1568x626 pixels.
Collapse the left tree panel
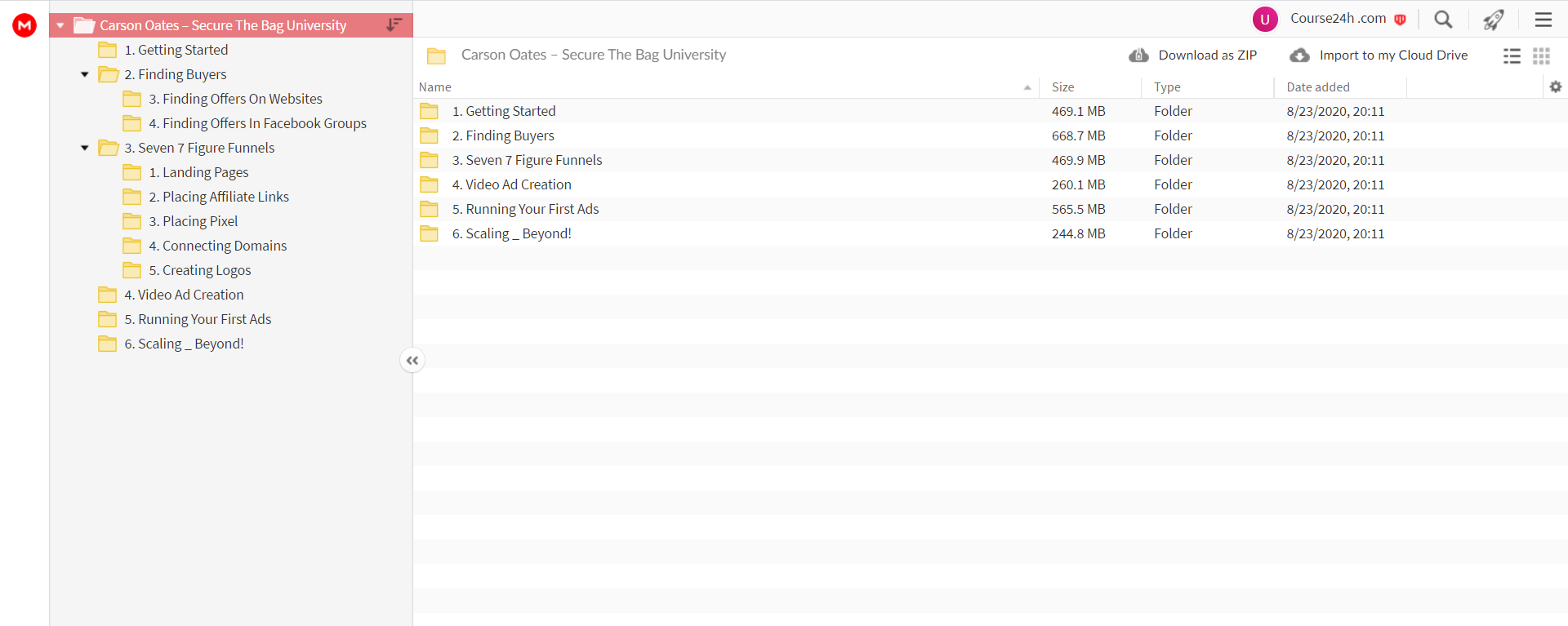point(412,360)
